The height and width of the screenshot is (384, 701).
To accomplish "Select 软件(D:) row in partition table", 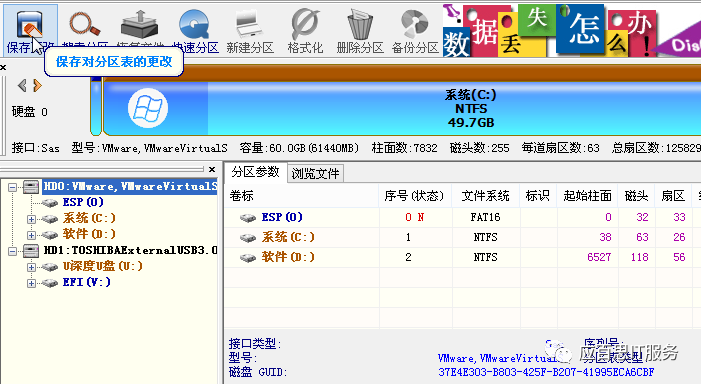I will click(463, 257).
